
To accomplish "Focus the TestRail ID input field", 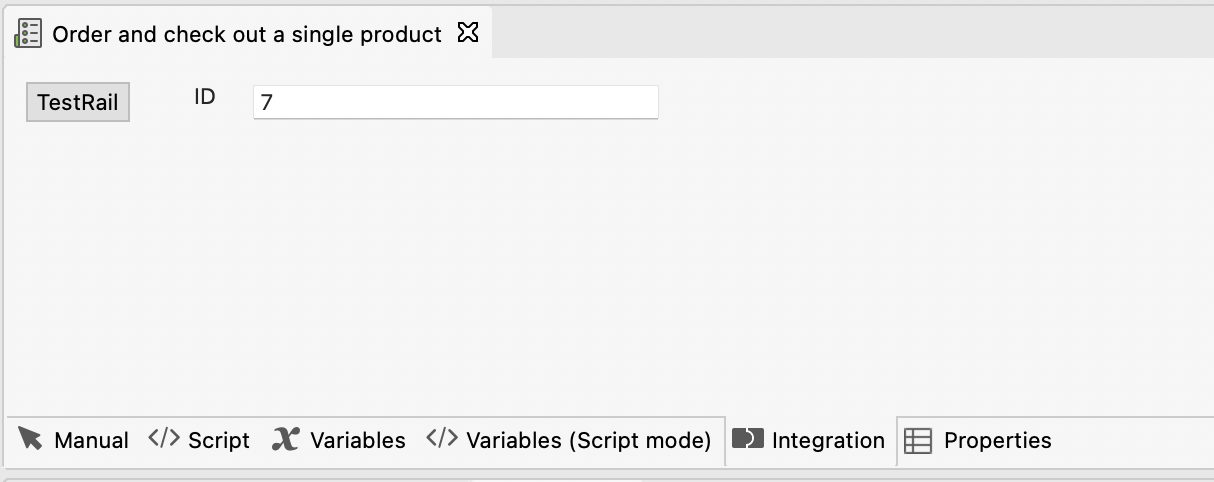I will click(x=455, y=102).
